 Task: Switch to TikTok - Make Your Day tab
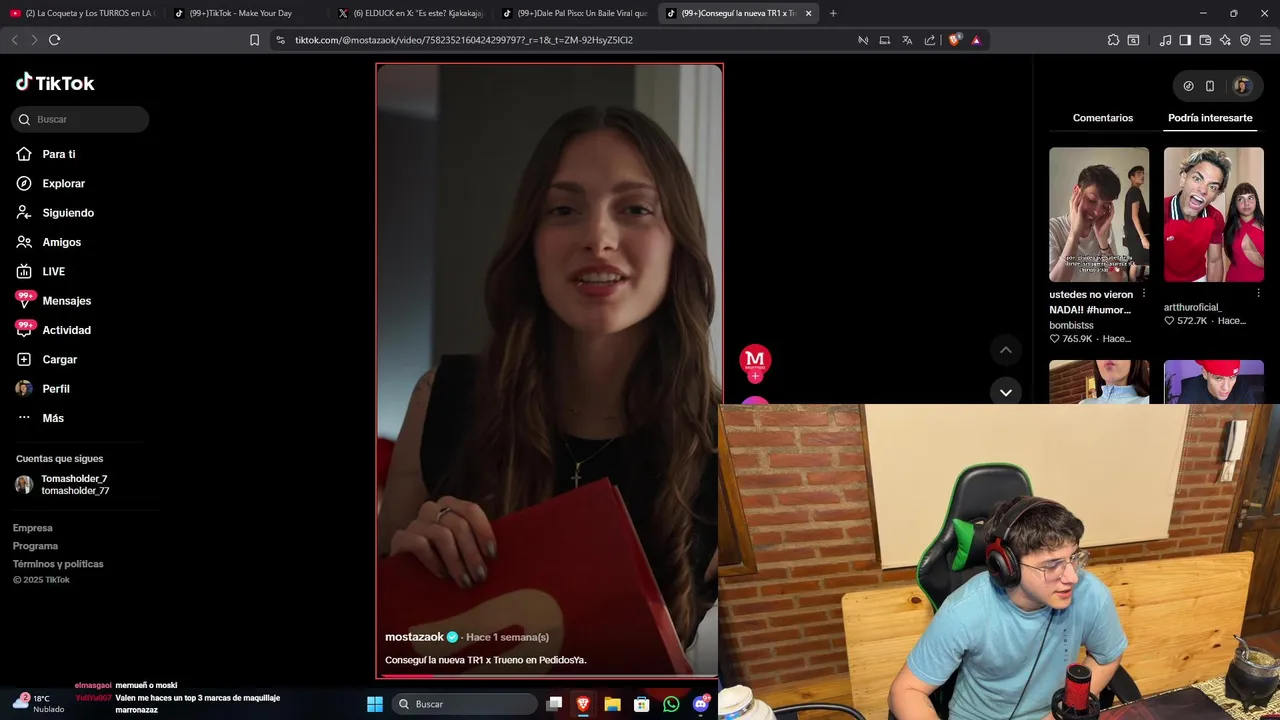242,13
